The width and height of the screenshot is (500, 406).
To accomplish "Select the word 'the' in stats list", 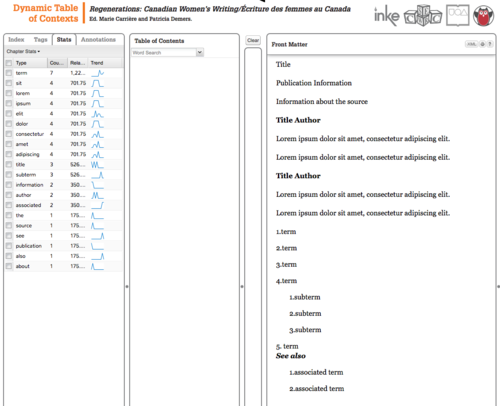I will pyautogui.click(x=20, y=215).
